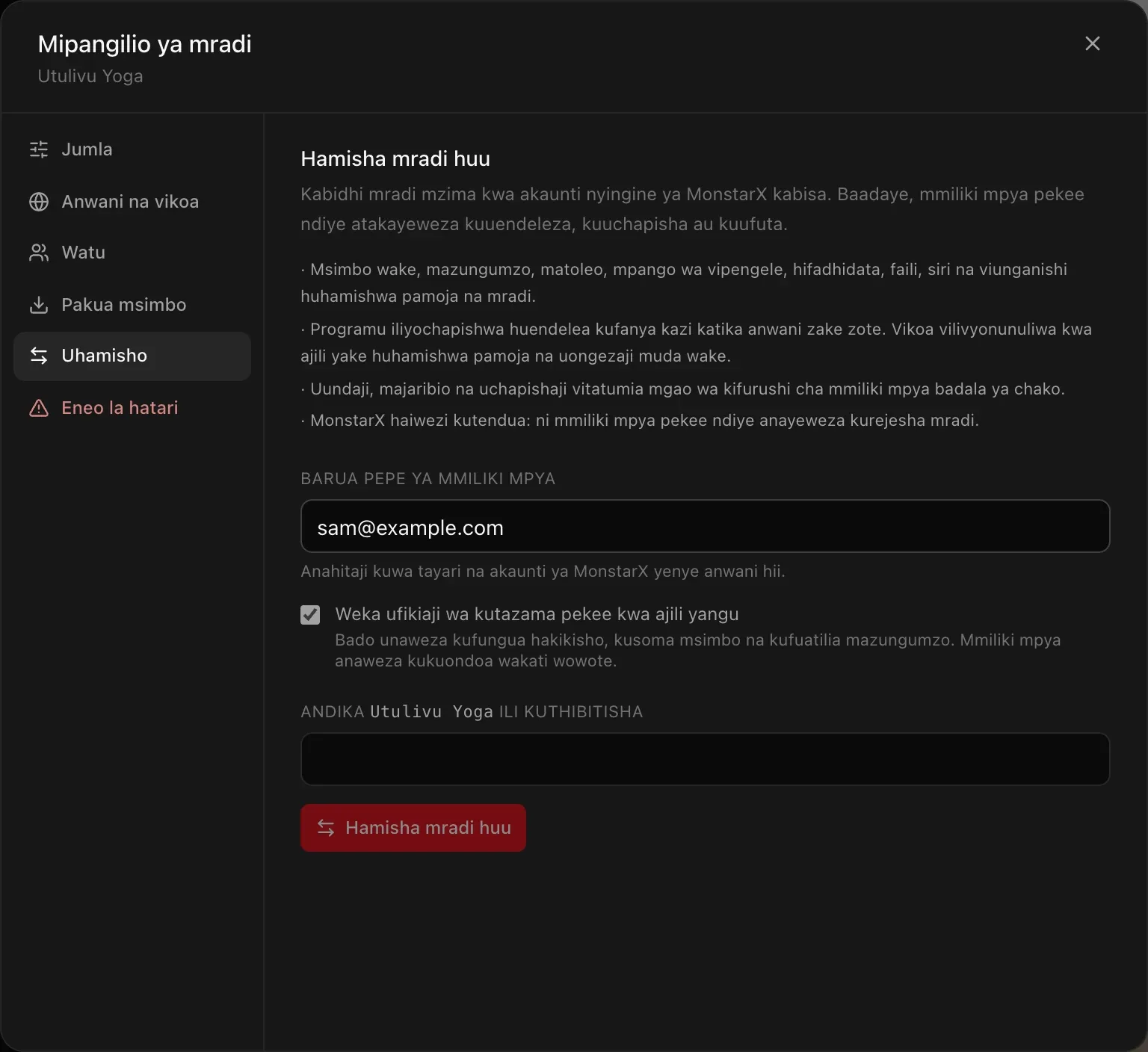Click the download icon beside Pakua msimbo

pyautogui.click(x=39, y=305)
